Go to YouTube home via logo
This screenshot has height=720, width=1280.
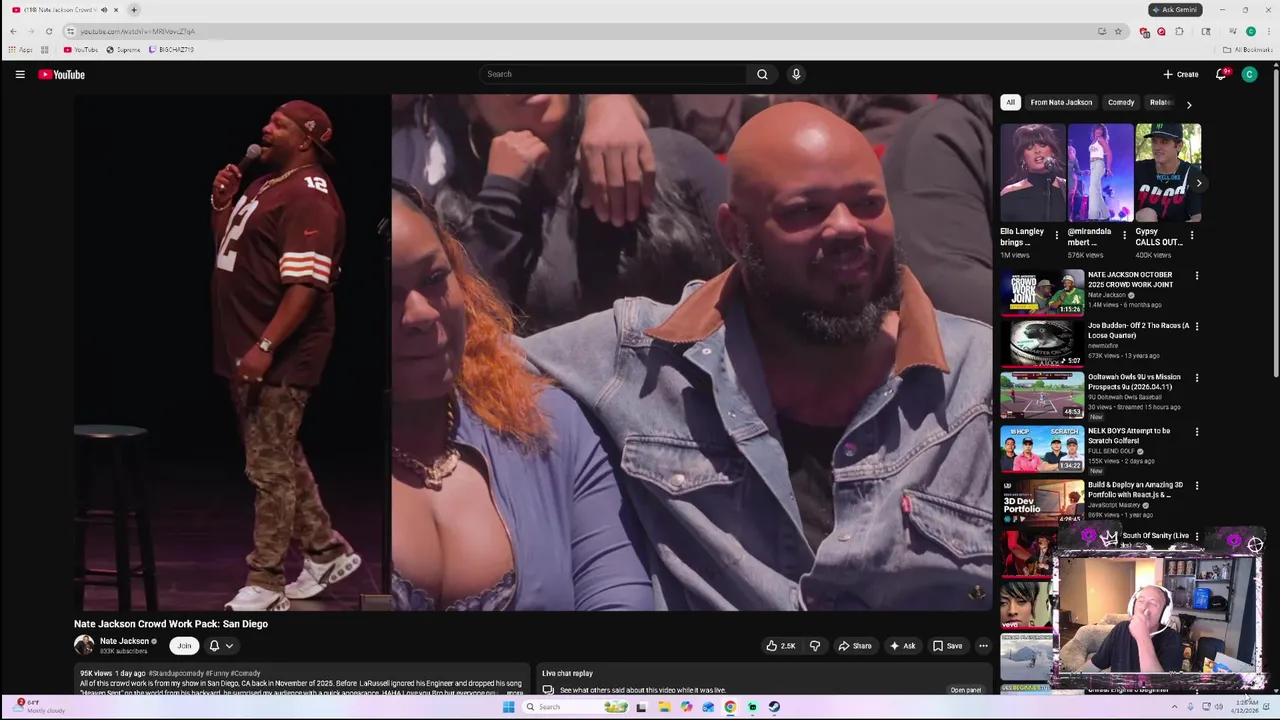[x=62, y=74]
